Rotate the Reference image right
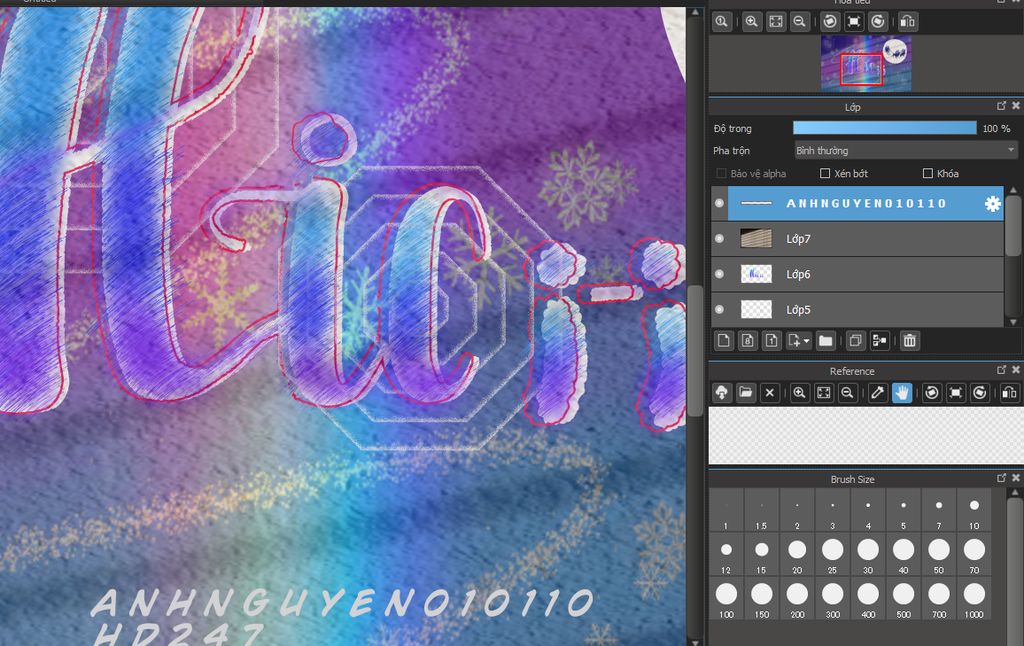Viewport: 1024px width, 646px height. (980, 393)
